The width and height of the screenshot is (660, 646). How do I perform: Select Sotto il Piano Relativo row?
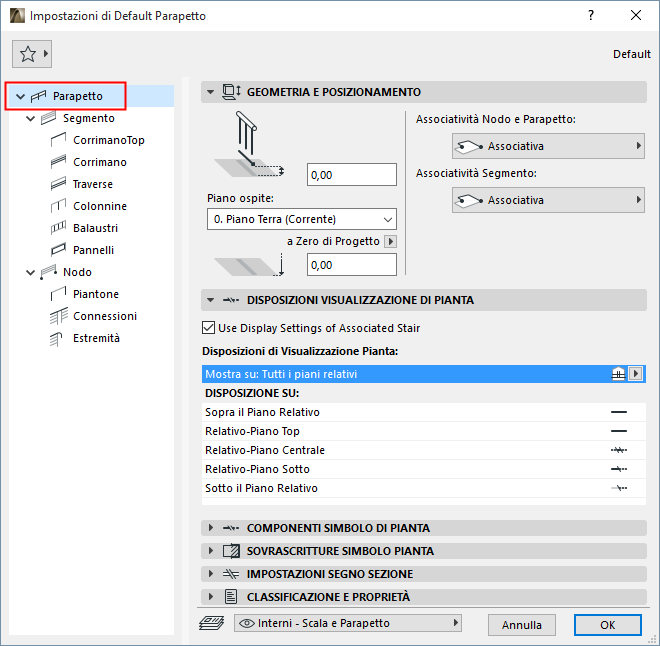click(x=423, y=488)
